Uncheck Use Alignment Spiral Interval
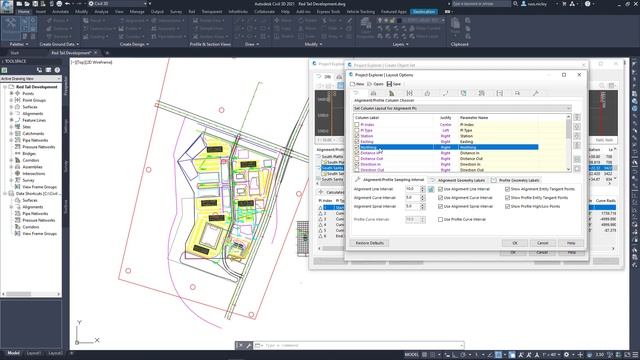The height and width of the screenshot is (360, 640). click(x=440, y=207)
